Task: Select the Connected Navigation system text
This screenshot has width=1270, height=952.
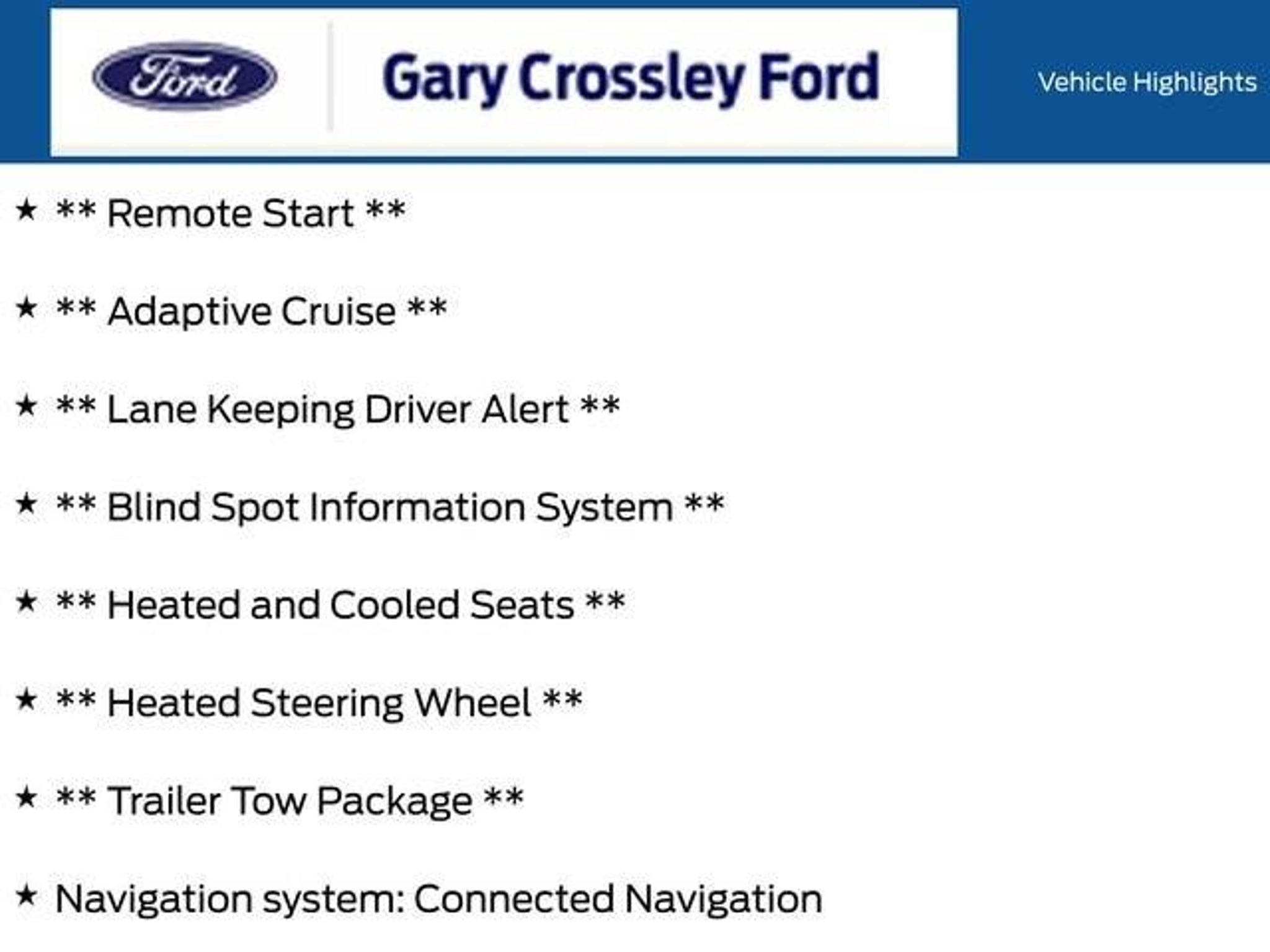Action: click(x=439, y=899)
